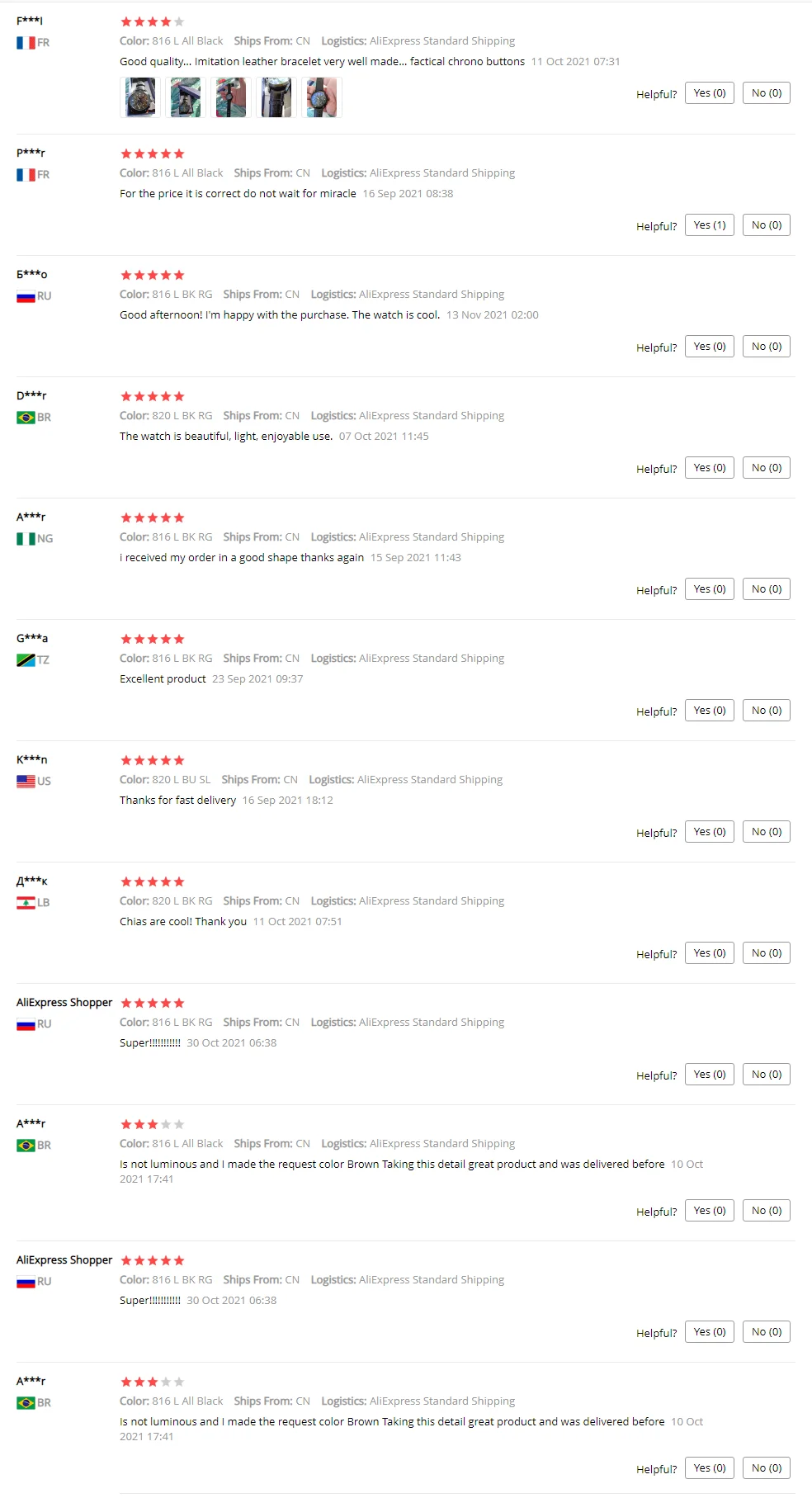Click the French flag beside reviewer F***l

26,43
